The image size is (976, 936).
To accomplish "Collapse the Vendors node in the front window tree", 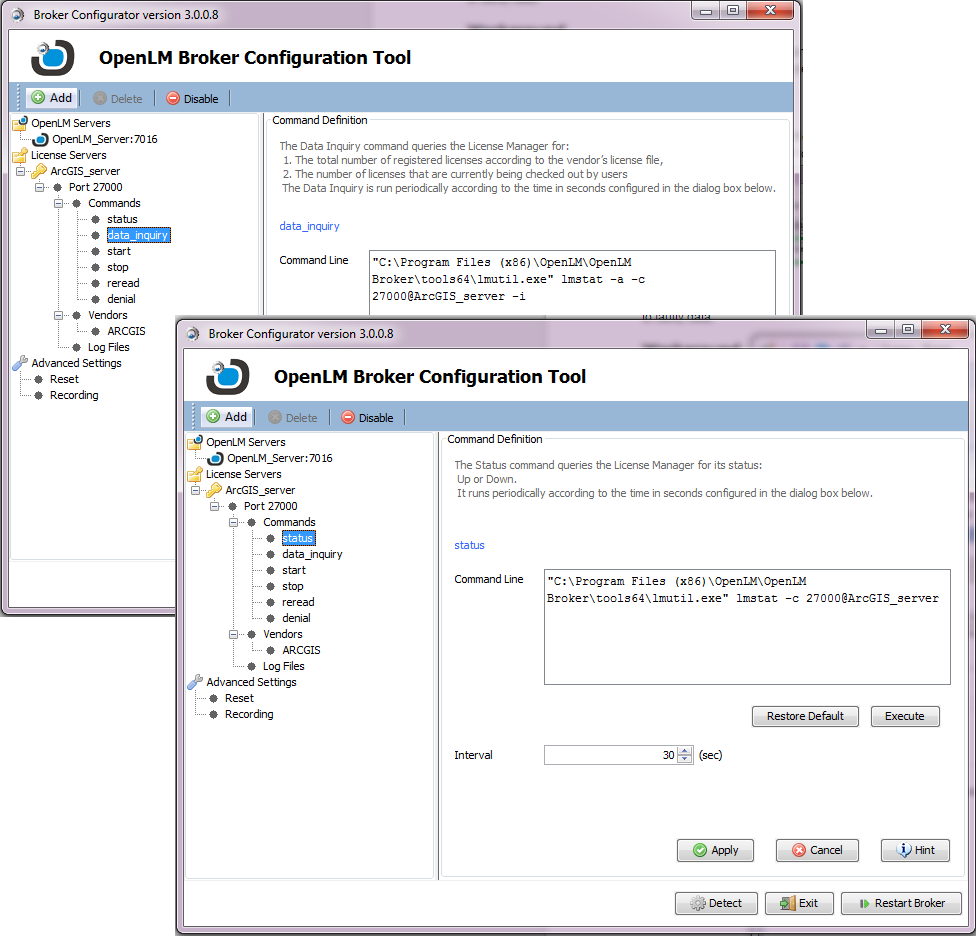I will pos(233,634).
